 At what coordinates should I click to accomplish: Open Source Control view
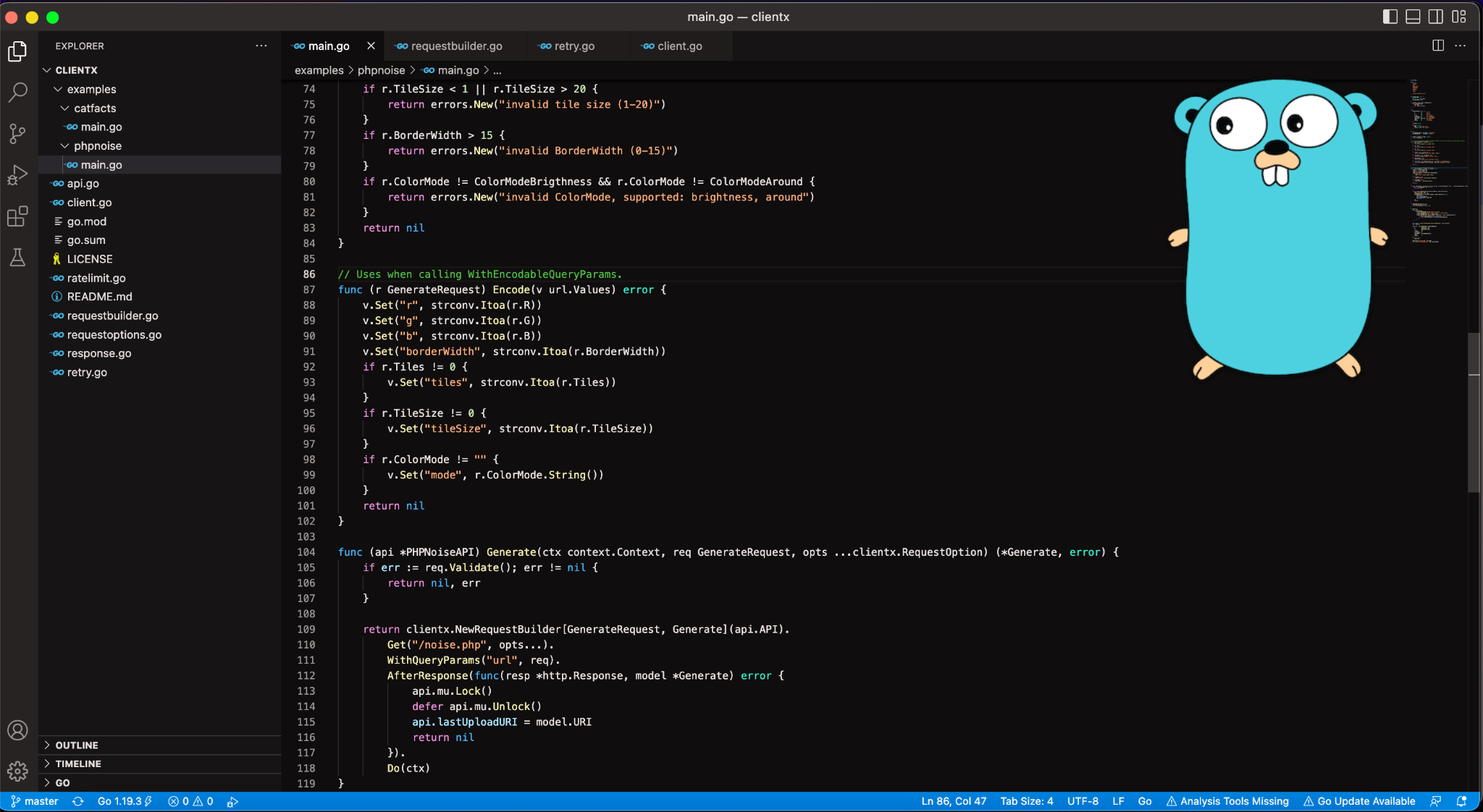(x=17, y=133)
